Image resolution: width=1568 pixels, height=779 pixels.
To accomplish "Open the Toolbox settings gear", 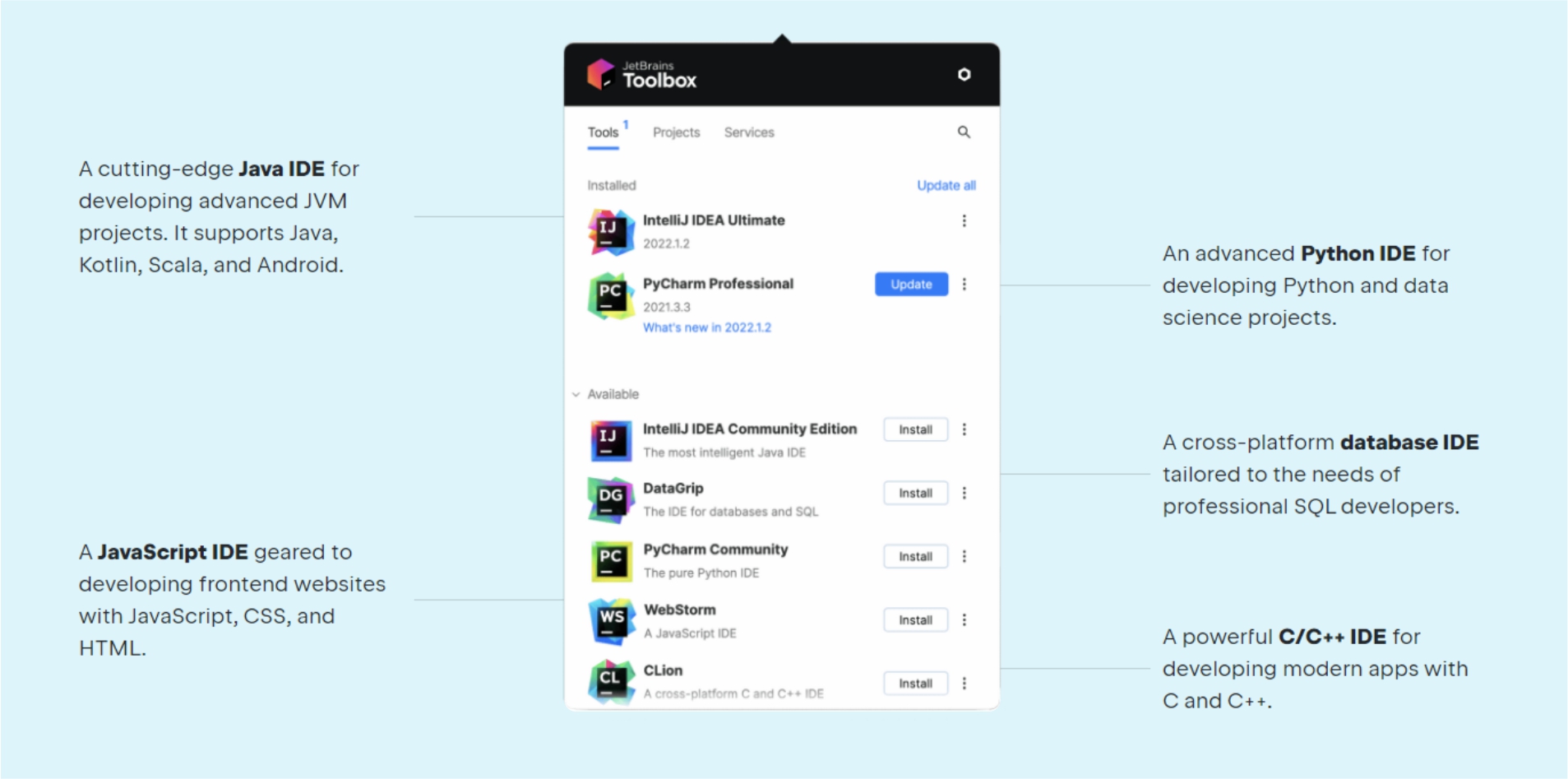I will (963, 75).
